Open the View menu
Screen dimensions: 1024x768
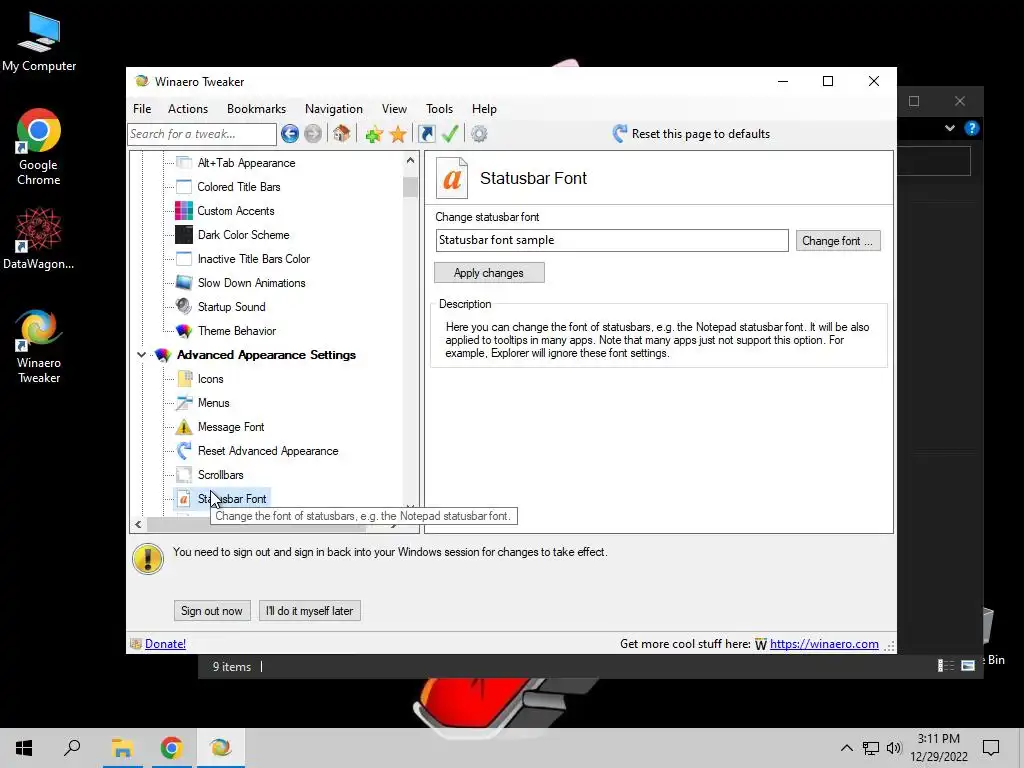[x=394, y=109]
